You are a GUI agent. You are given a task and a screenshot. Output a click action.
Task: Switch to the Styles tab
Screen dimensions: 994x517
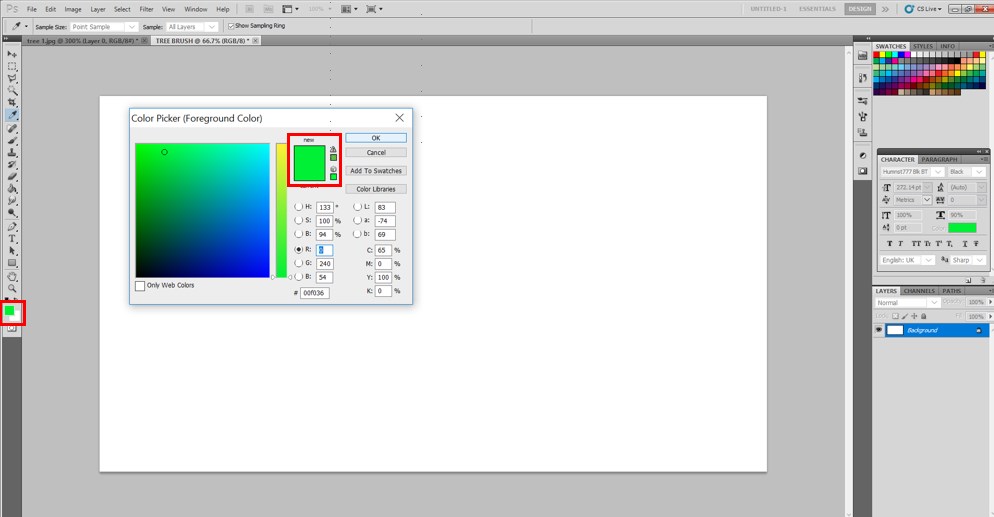(923, 46)
